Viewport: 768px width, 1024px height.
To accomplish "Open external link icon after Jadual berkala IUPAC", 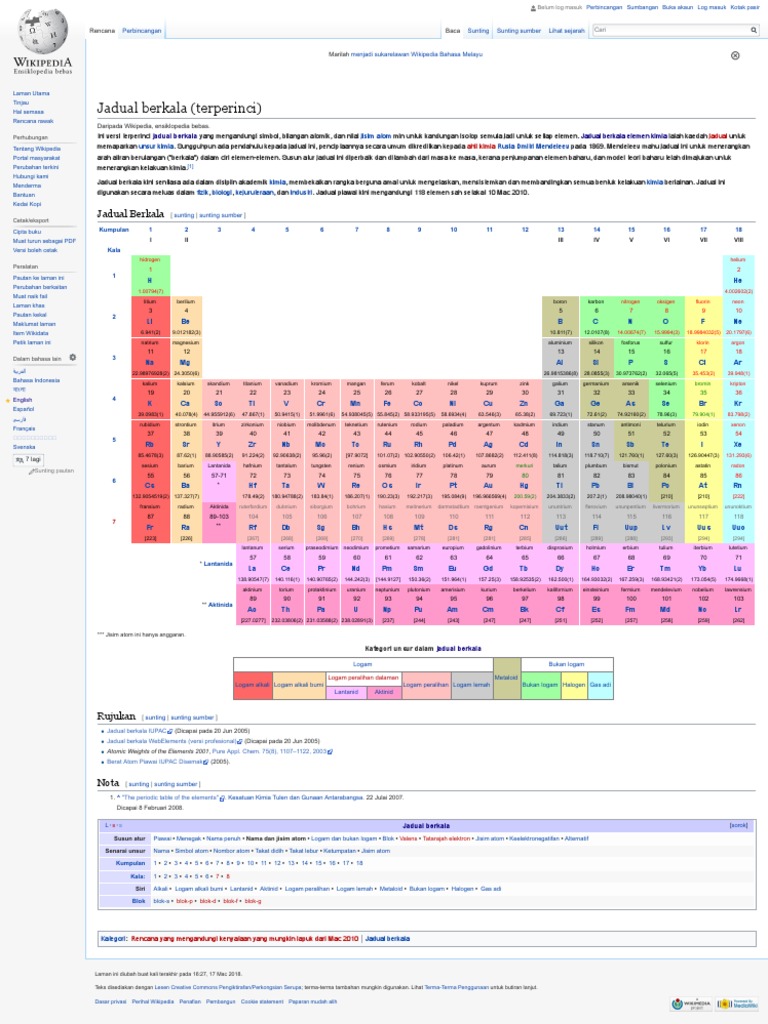I will pos(170,731).
